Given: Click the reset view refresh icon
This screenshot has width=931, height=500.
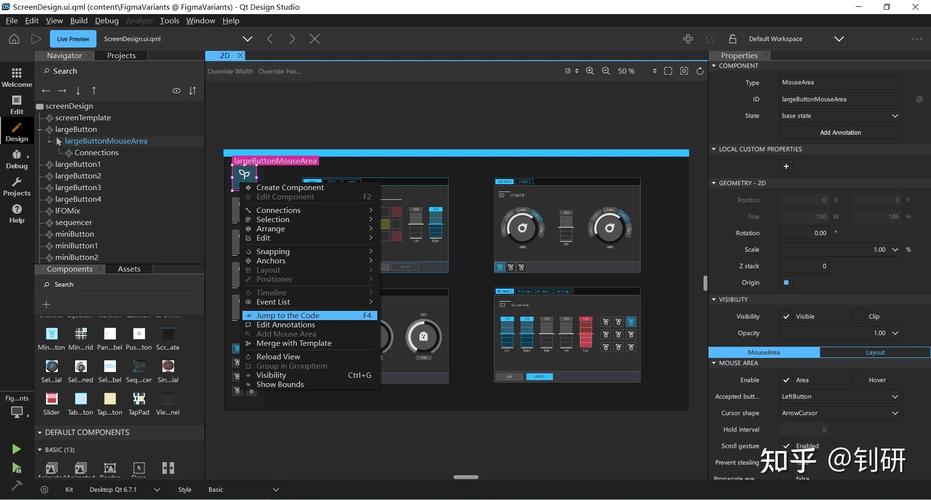Looking at the screenshot, I should (700, 71).
